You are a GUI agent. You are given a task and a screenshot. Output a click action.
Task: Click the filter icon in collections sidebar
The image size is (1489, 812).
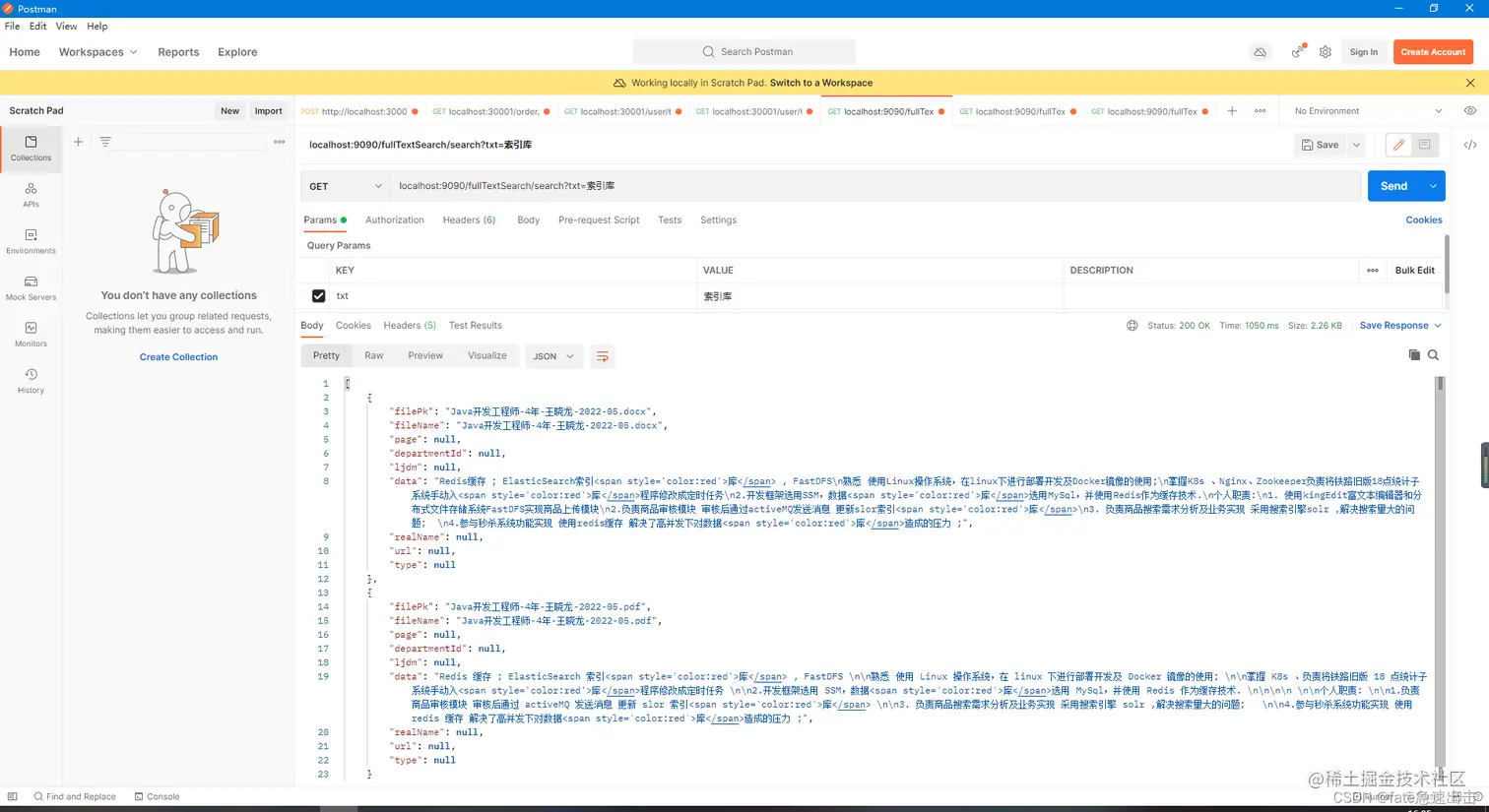click(105, 142)
